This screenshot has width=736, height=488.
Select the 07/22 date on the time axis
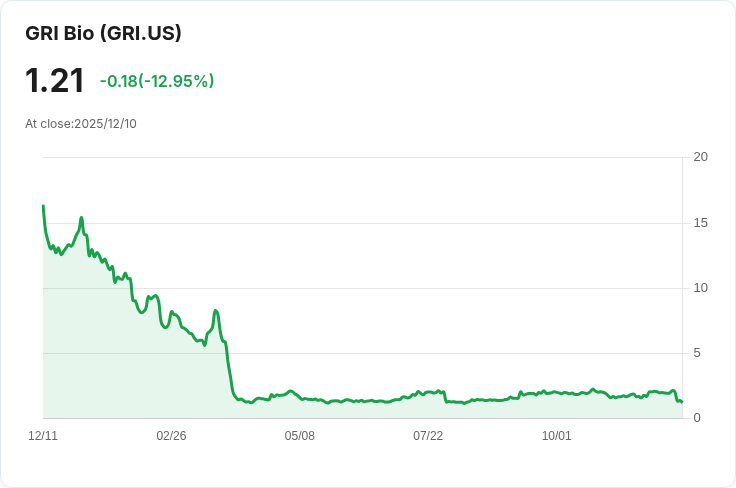pos(428,436)
